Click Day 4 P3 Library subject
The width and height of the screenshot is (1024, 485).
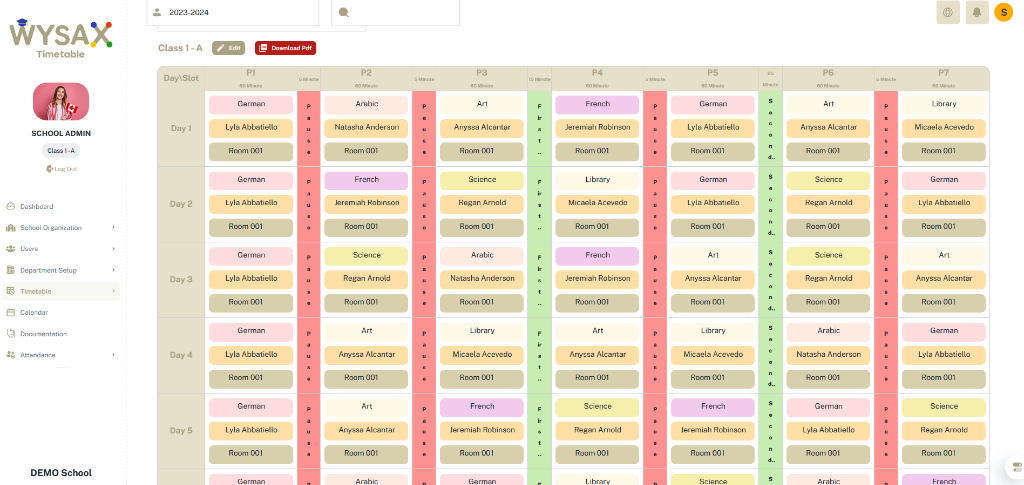point(482,332)
